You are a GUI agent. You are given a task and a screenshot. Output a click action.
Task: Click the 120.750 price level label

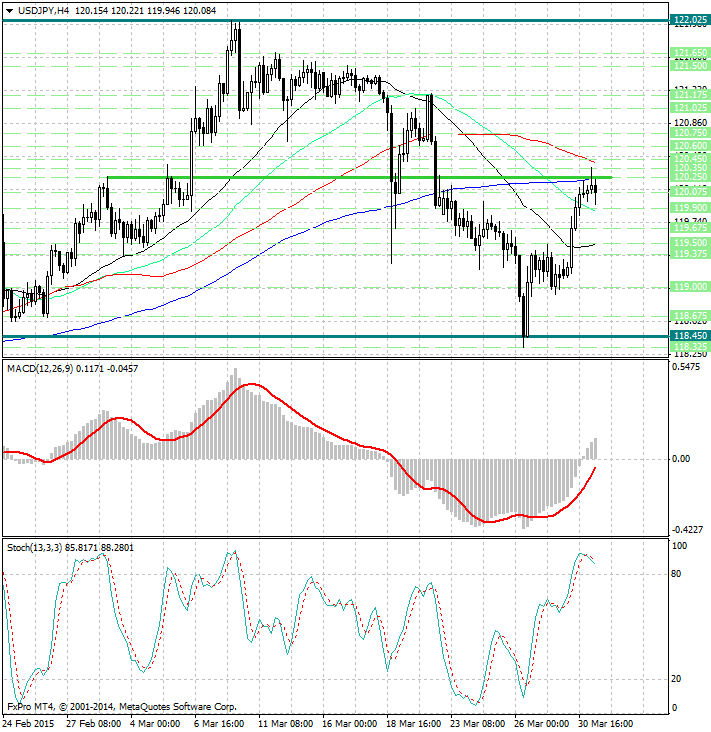(x=690, y=133)
